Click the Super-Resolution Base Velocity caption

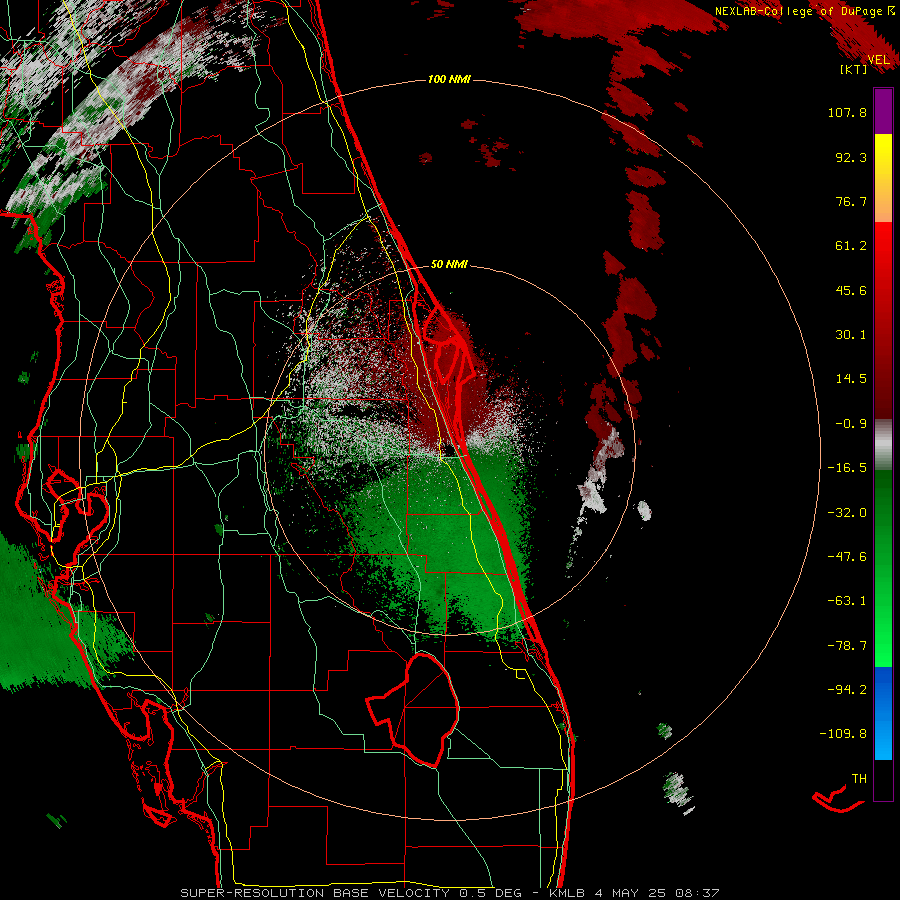coord(449,893)
